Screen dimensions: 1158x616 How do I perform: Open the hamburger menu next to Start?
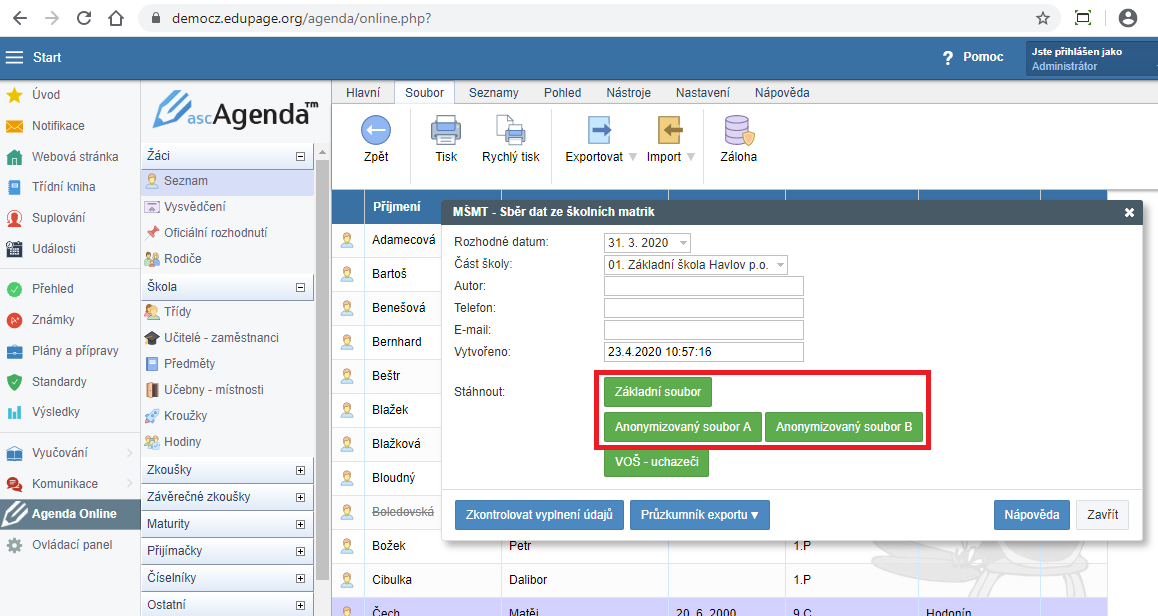(15, 58)
